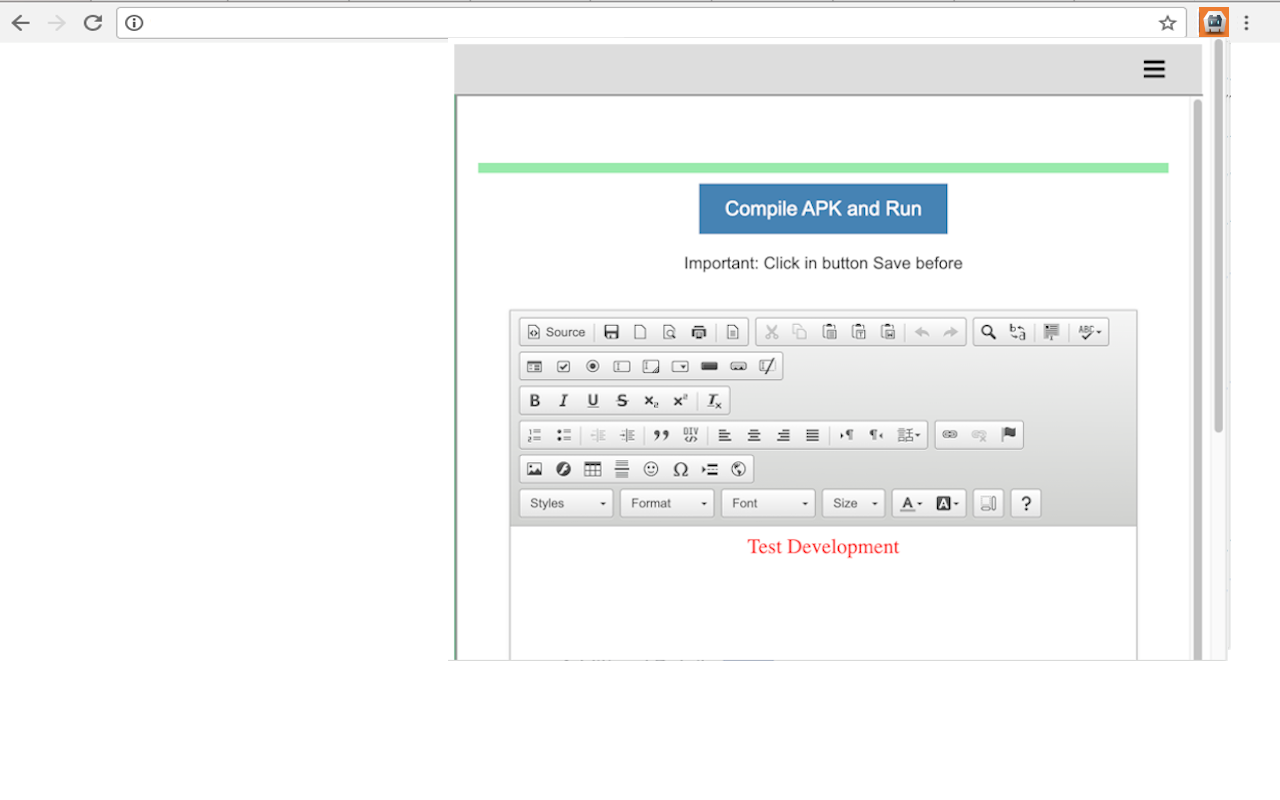
Task: Click the Compile APK and Run button
Action: pos(823,209)
